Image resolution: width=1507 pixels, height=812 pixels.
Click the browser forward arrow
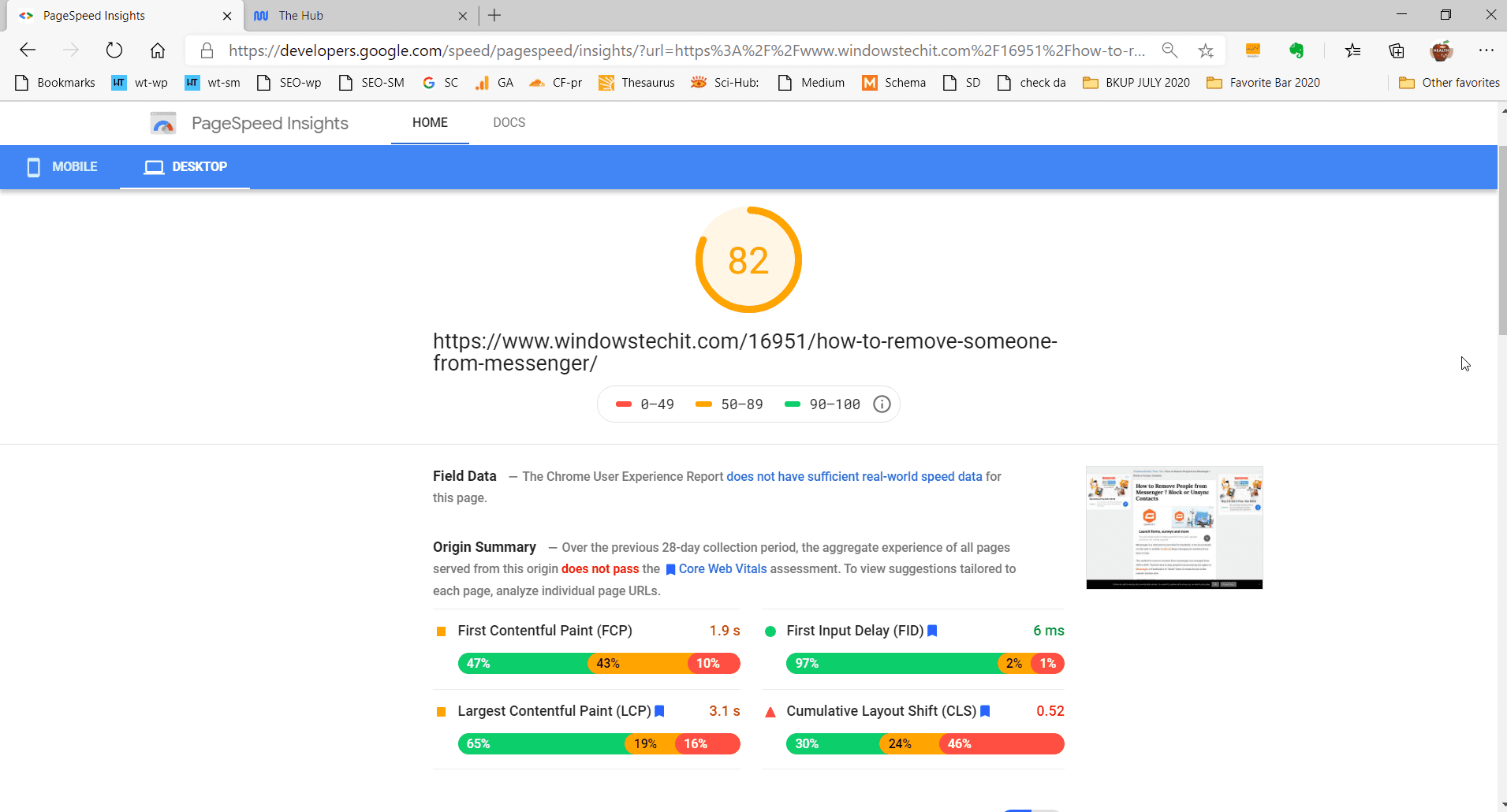coord(71,50)
